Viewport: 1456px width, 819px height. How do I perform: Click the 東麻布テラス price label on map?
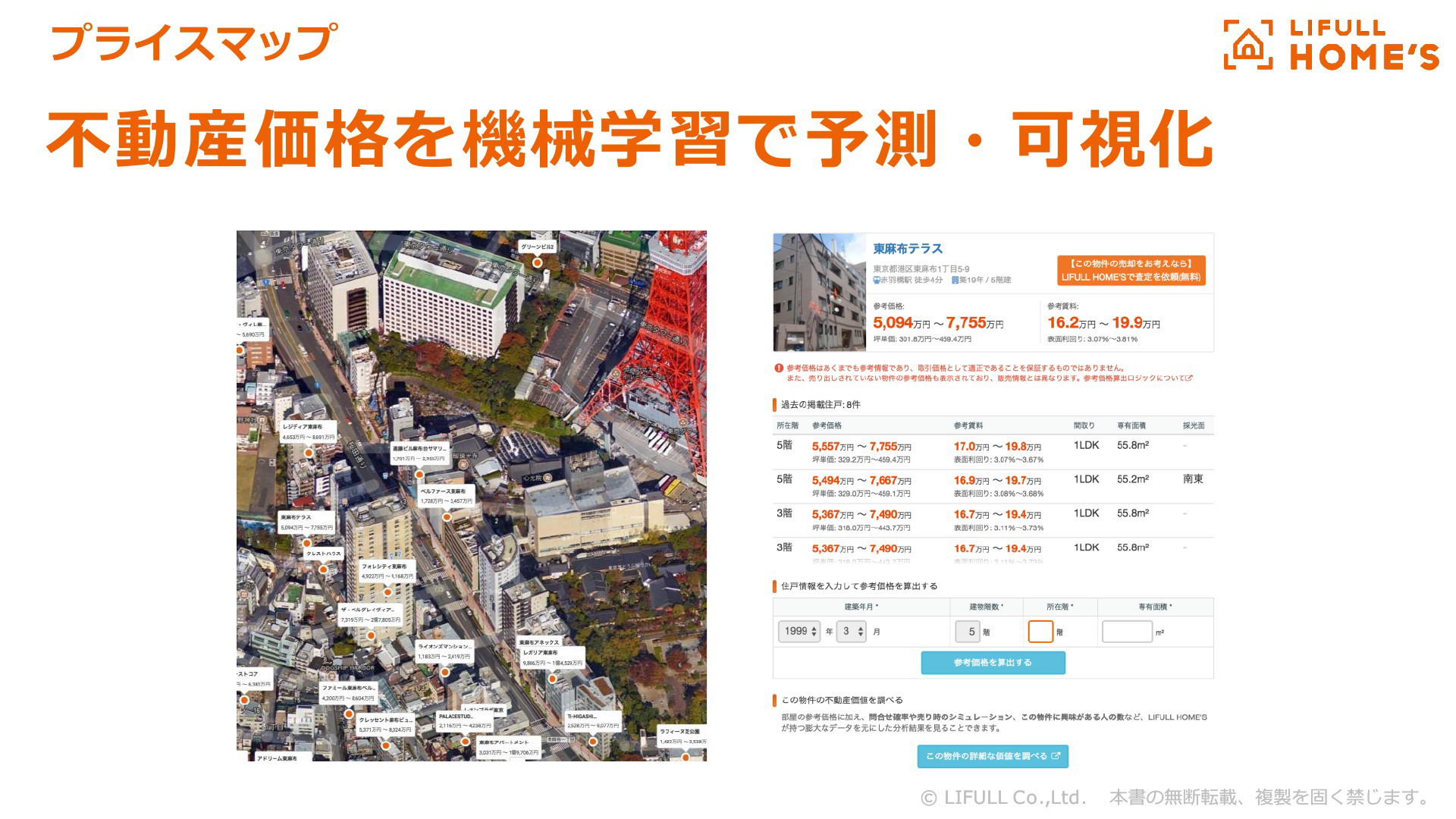pyautogui.click(x=307, y=522)
